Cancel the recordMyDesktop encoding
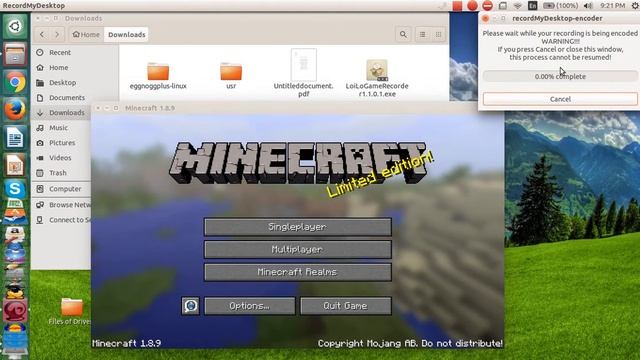Viewport: 640px width, 360px height. tap(560, 99)
